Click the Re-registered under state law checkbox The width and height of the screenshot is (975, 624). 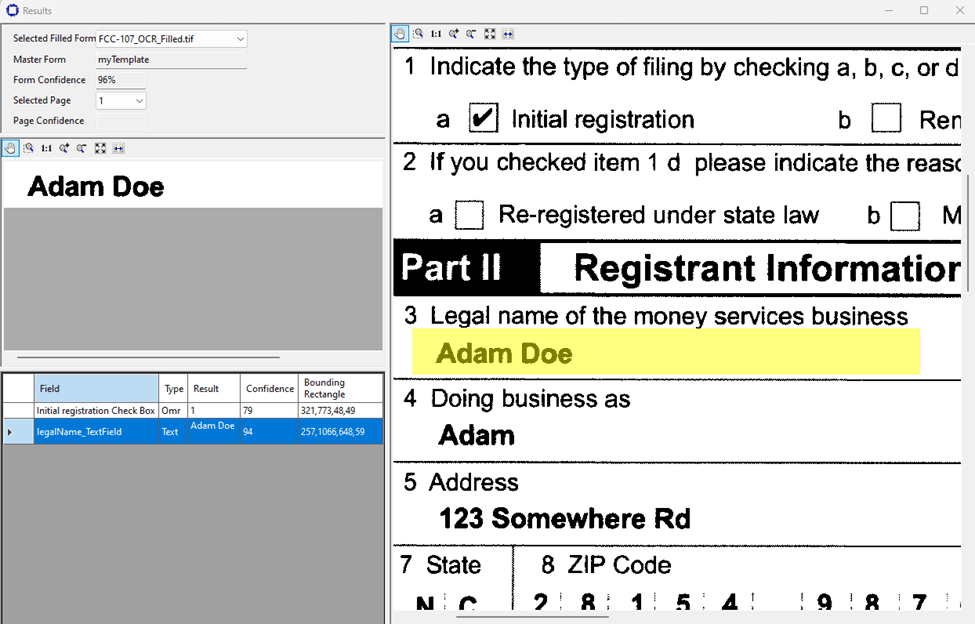coord(469,215)
